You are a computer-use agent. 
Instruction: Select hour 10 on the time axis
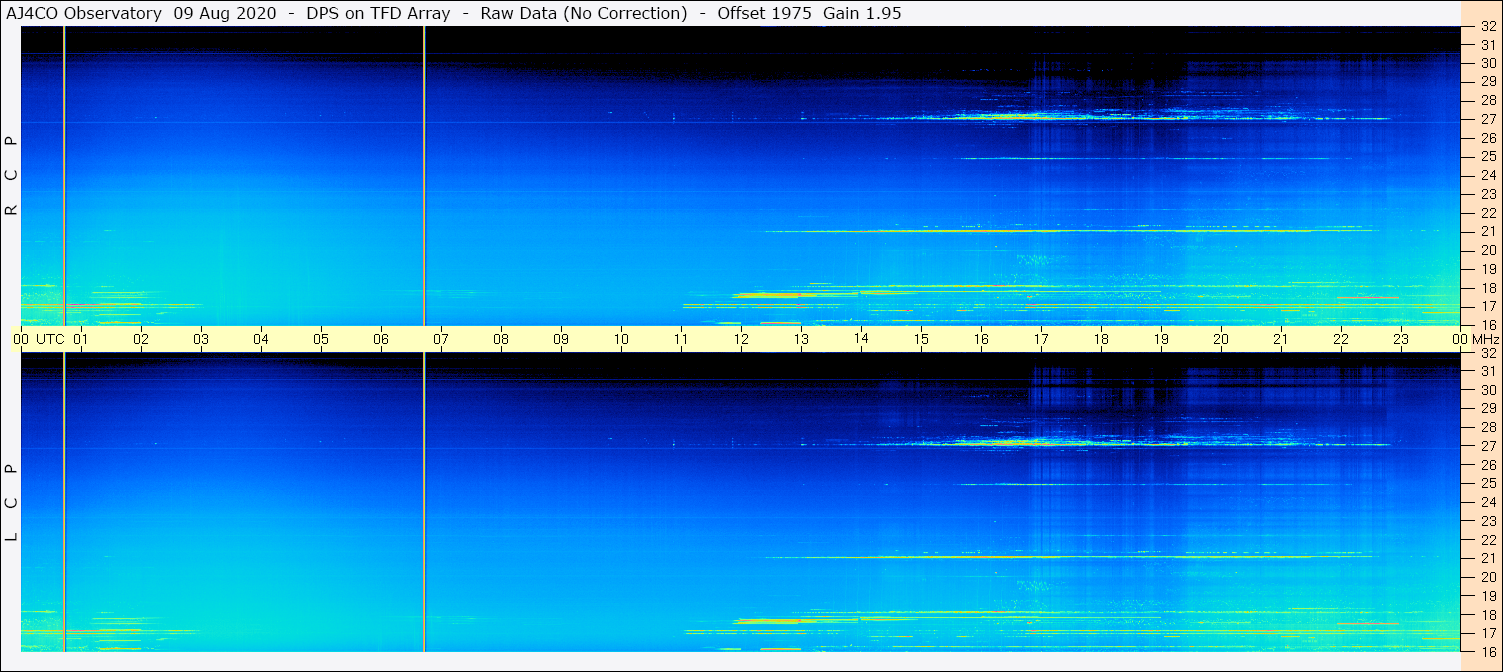tap(621, 339)
